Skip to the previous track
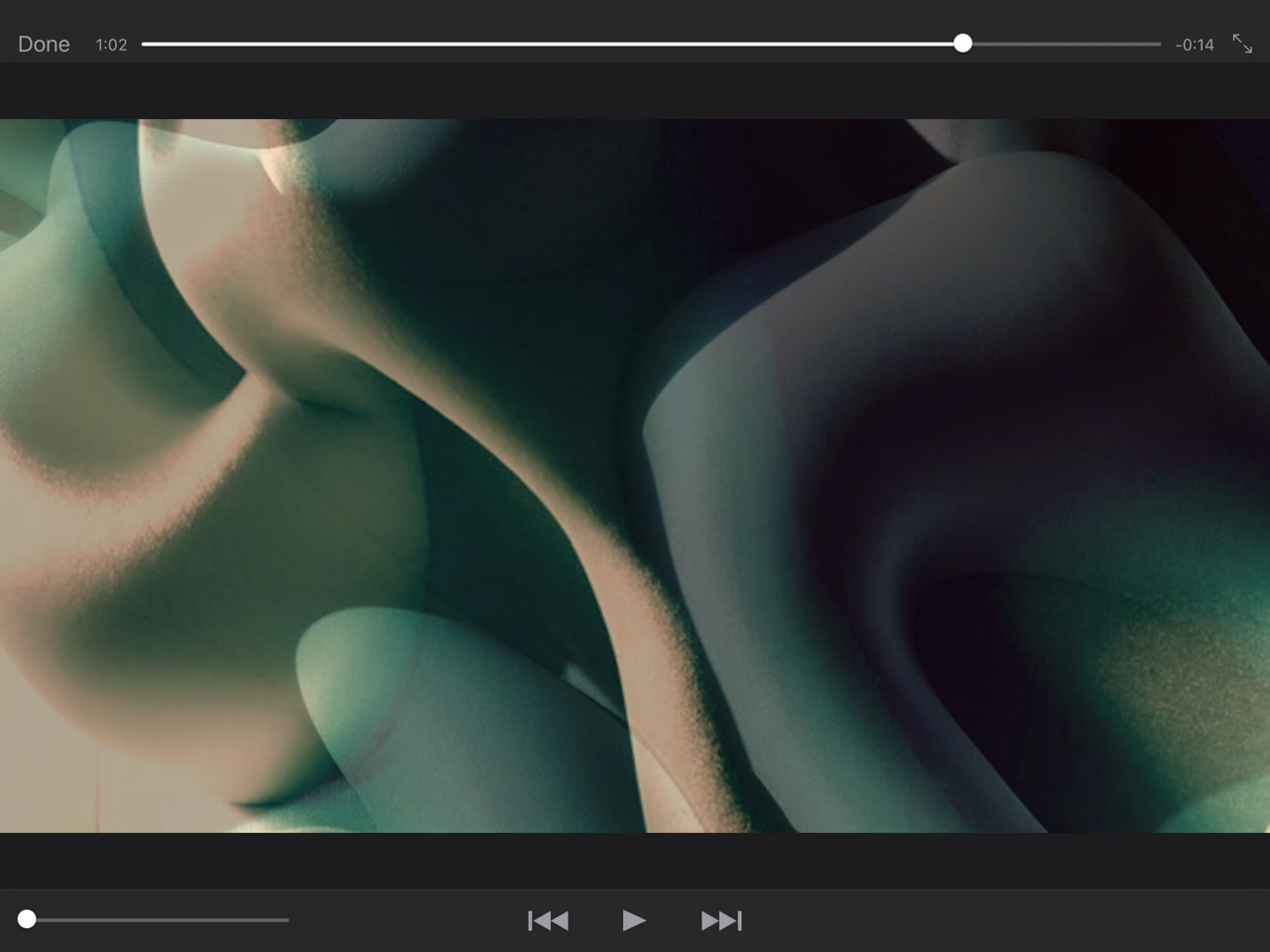This screenshot has height=952, width=1270. coord(548,921)
